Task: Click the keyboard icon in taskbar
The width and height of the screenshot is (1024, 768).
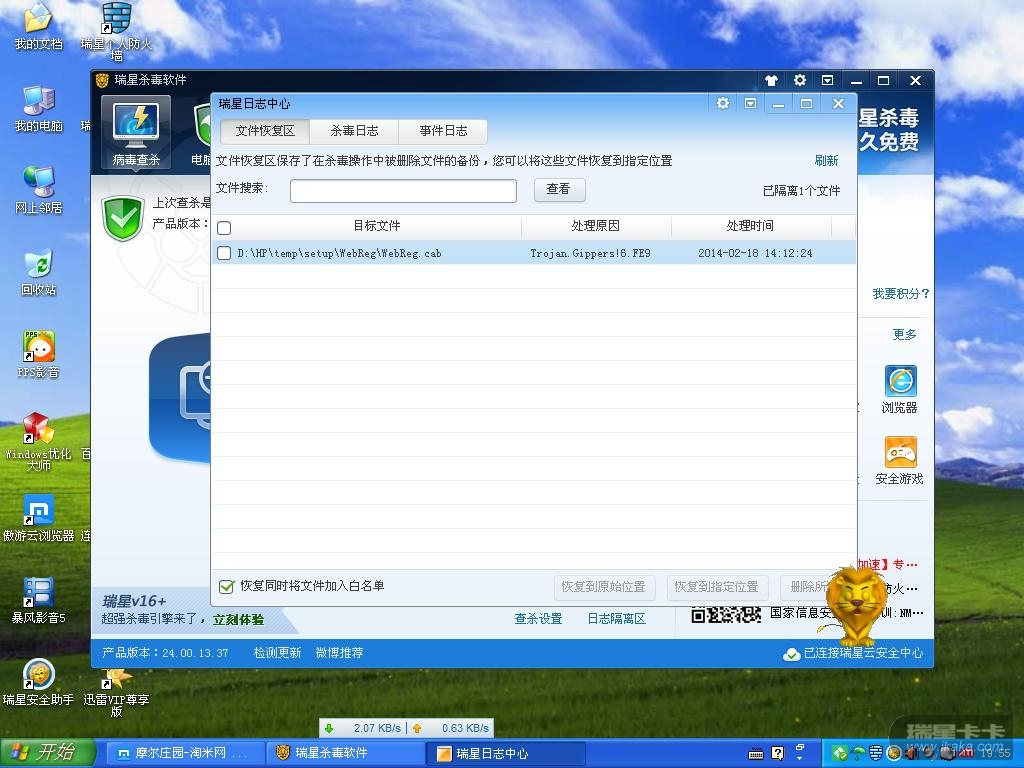Action: point(756,754)
